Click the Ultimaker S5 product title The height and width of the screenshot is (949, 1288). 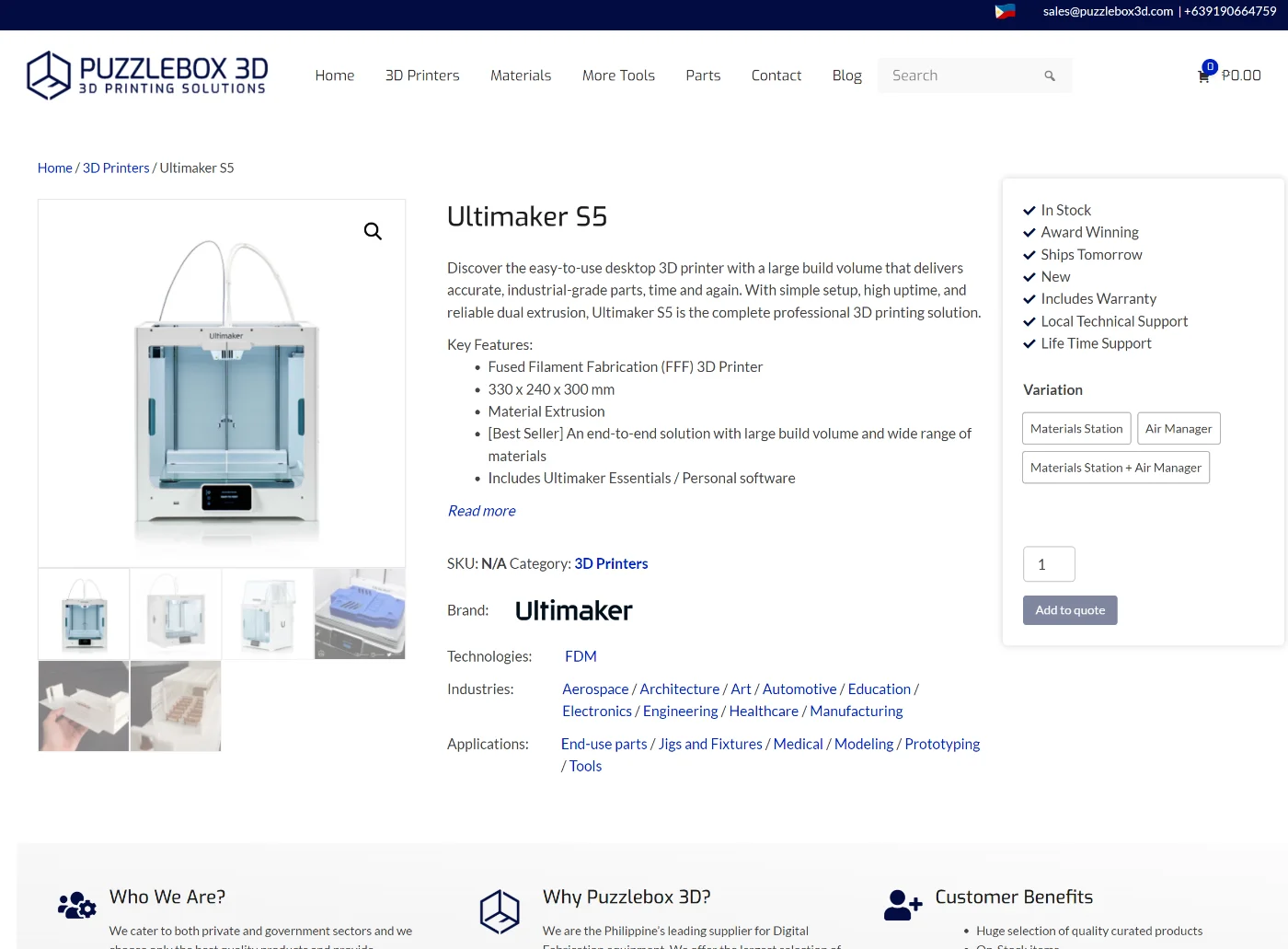527,216
